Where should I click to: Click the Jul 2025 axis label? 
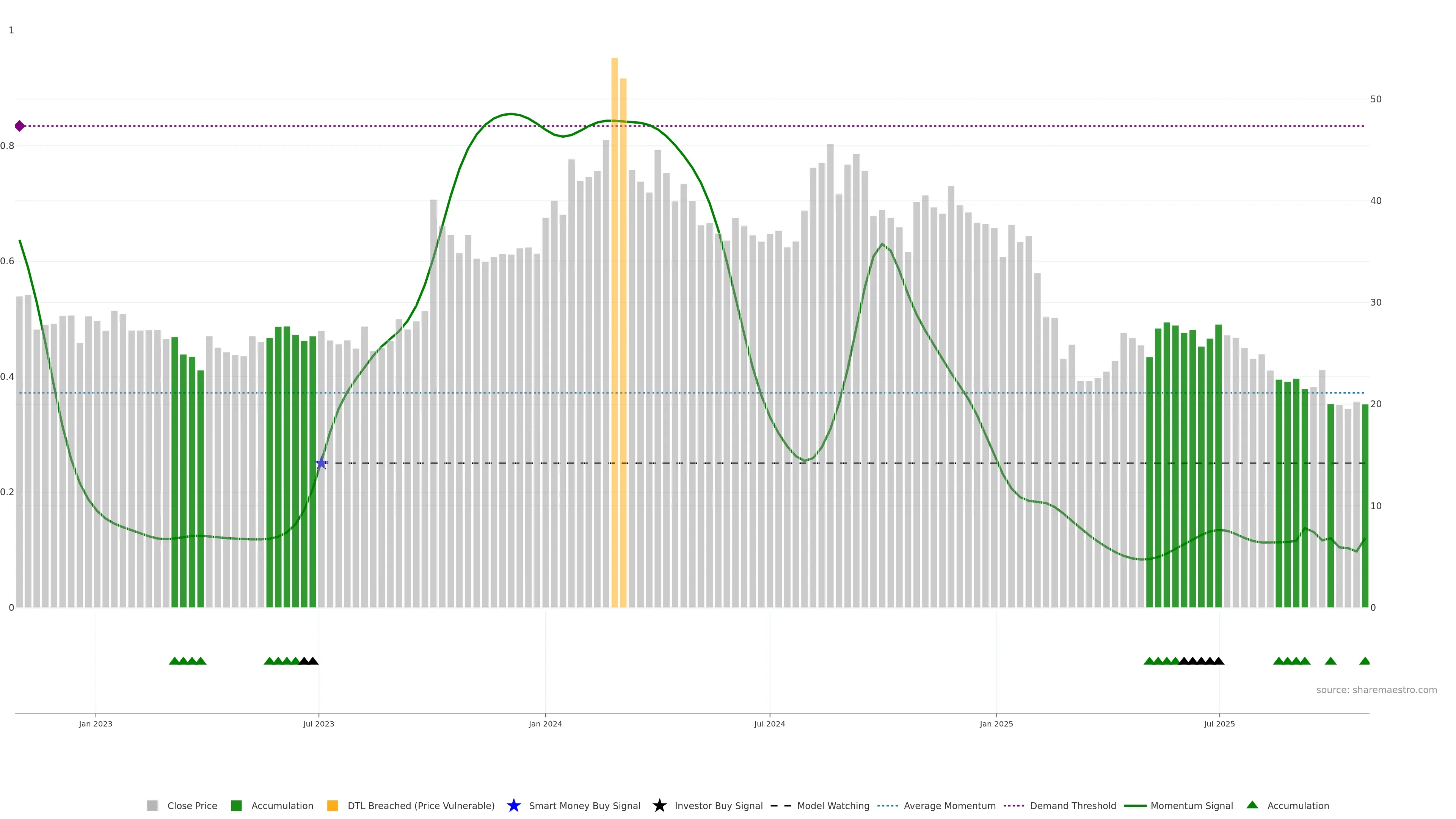pos(1219,723)
